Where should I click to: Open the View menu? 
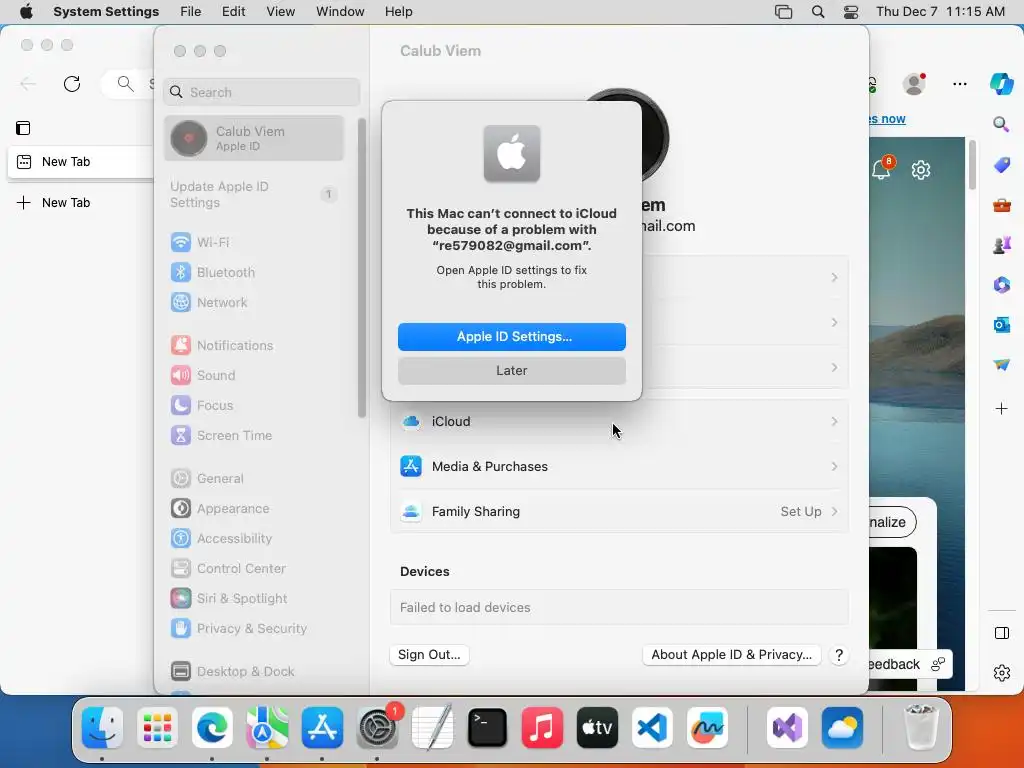point(281,12)
